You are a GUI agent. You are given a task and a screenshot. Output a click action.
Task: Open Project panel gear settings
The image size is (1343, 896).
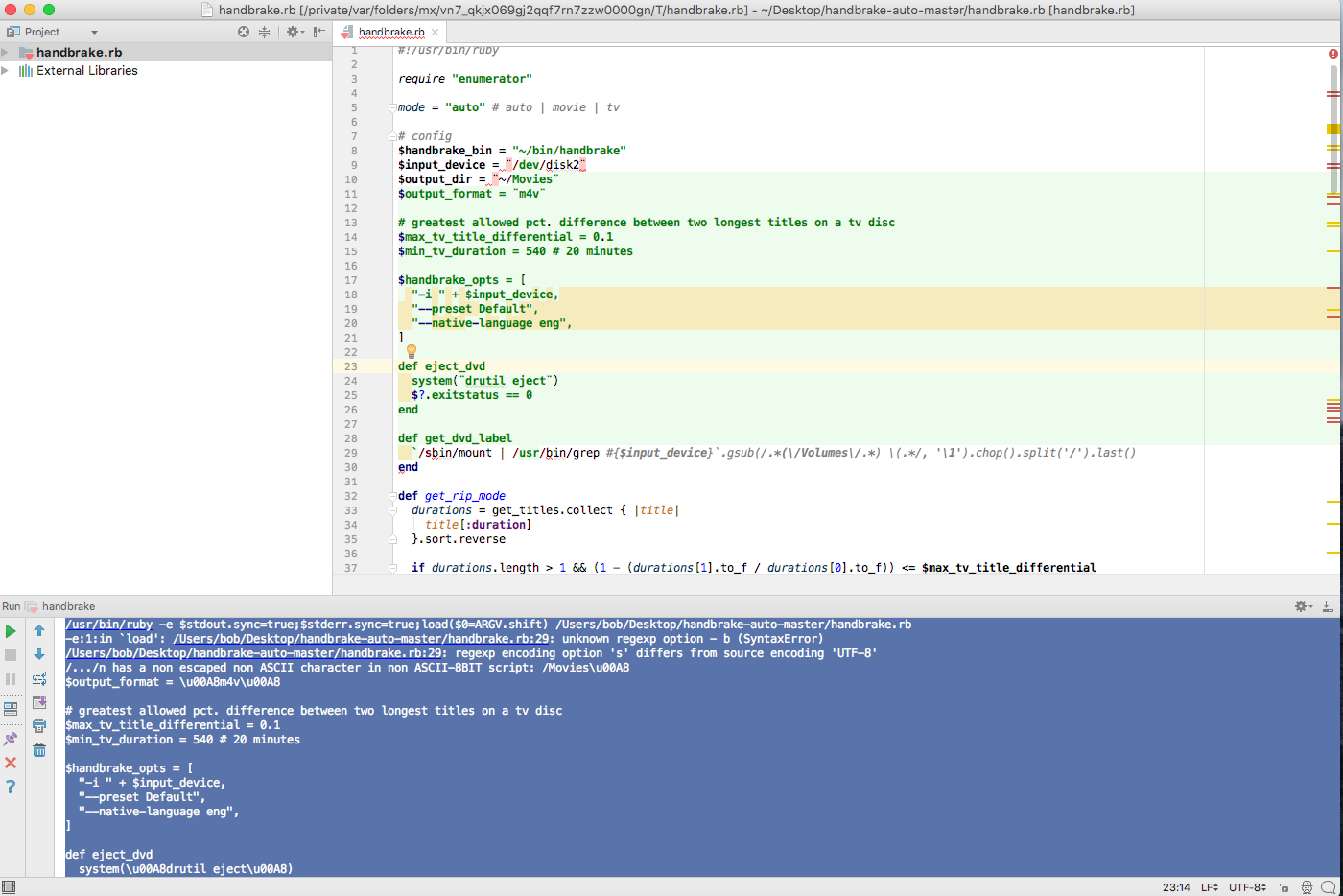click(x=295, y=32)
